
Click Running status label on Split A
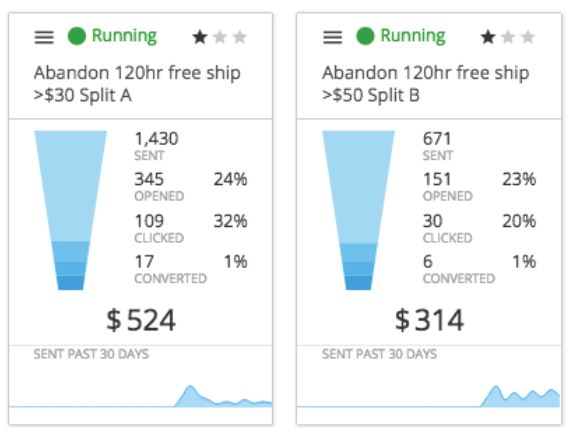tap(124, 36)
